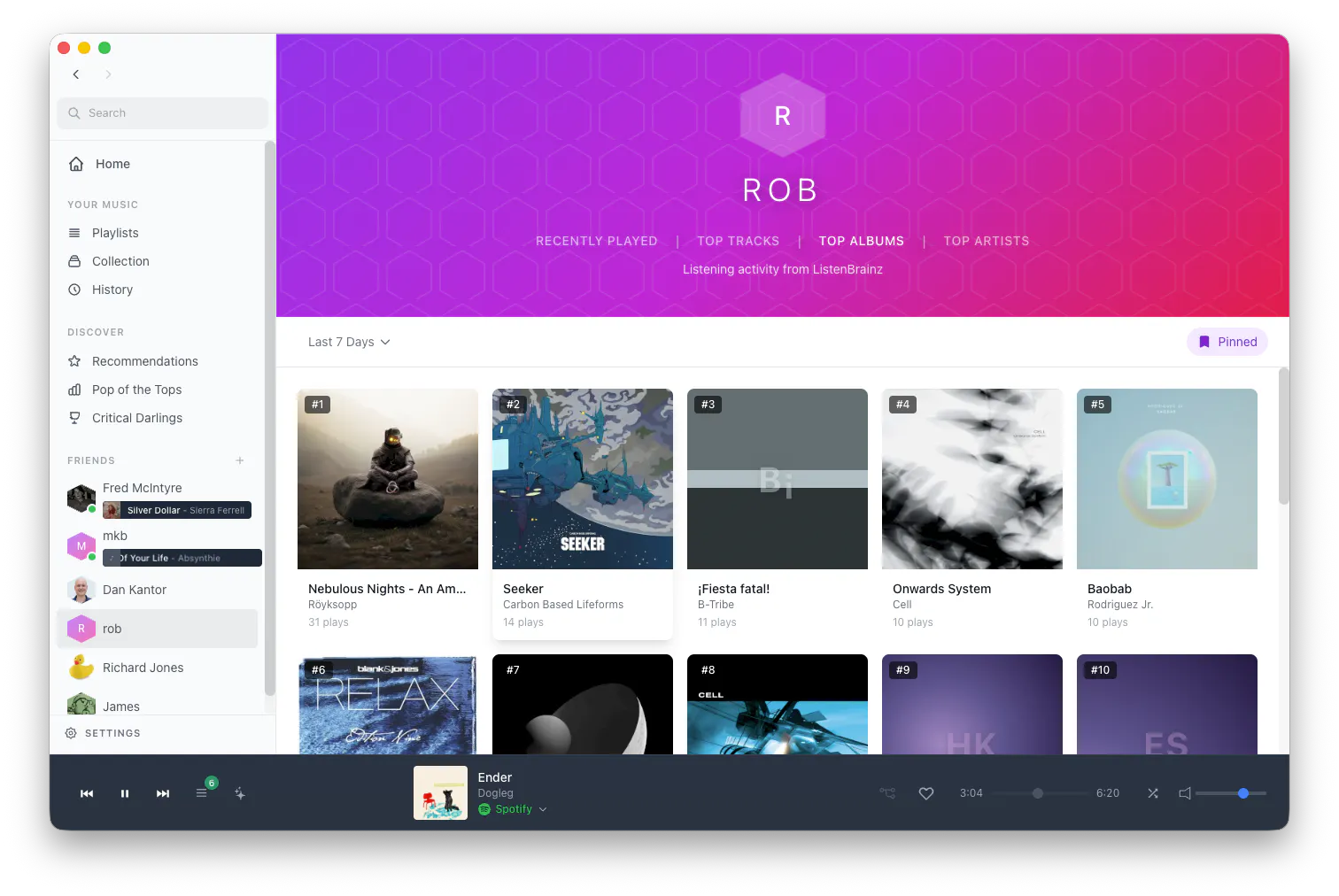Image resolution: width=1339 pixels, height=896 pixels.
Task: Click the now-playing artist Dogleg
Action: 496,793
